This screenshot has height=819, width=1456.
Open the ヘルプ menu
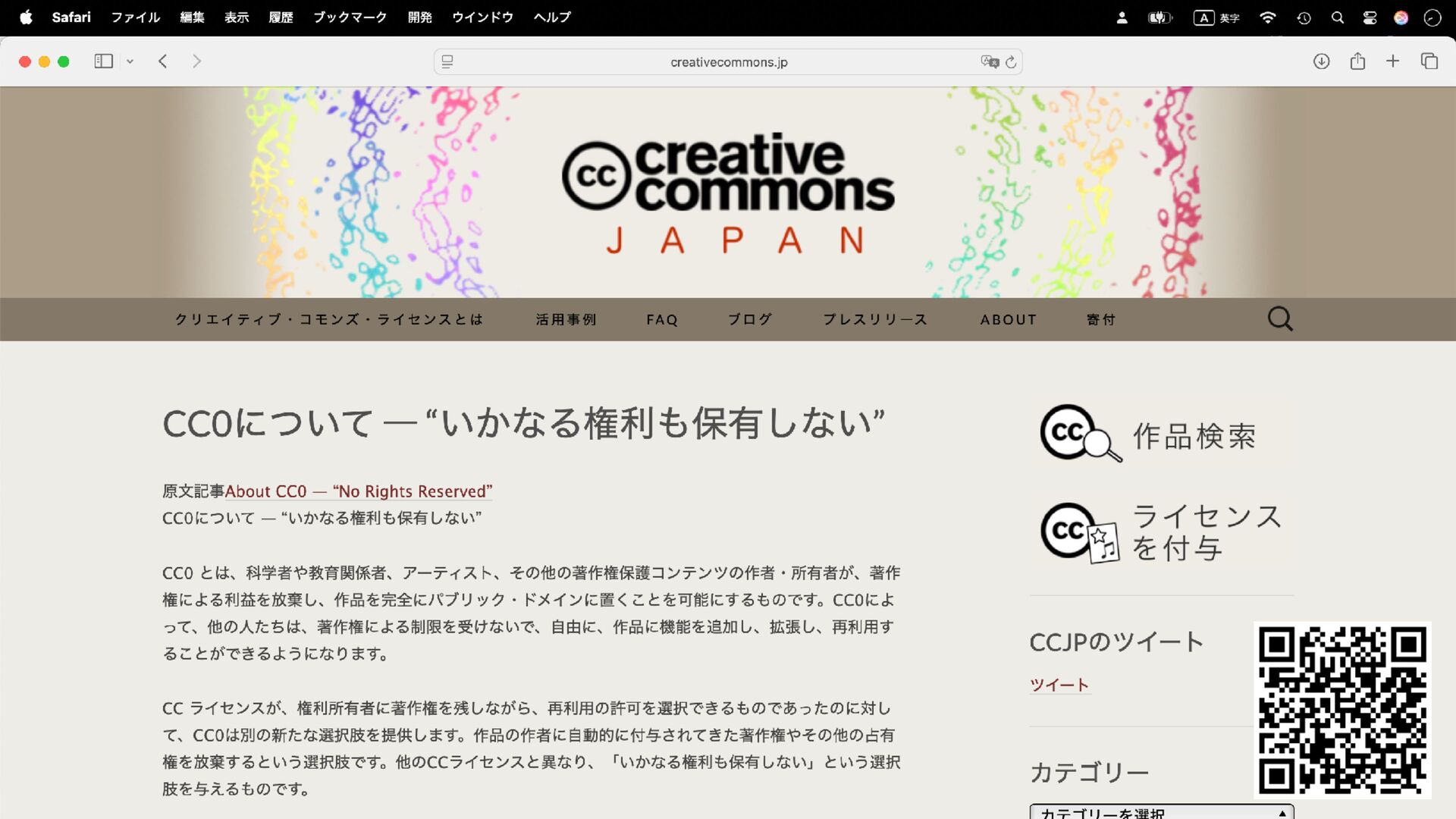click(552, 17)
